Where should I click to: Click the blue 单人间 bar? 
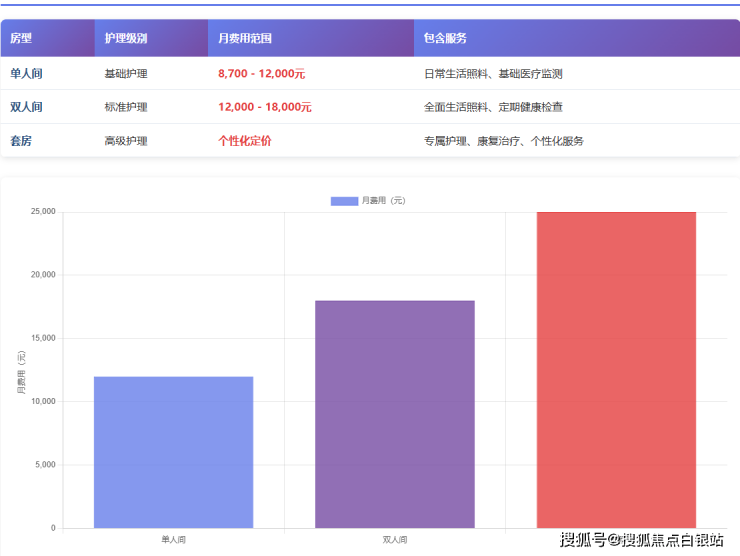pyautogui.click(x=173, y=452)
